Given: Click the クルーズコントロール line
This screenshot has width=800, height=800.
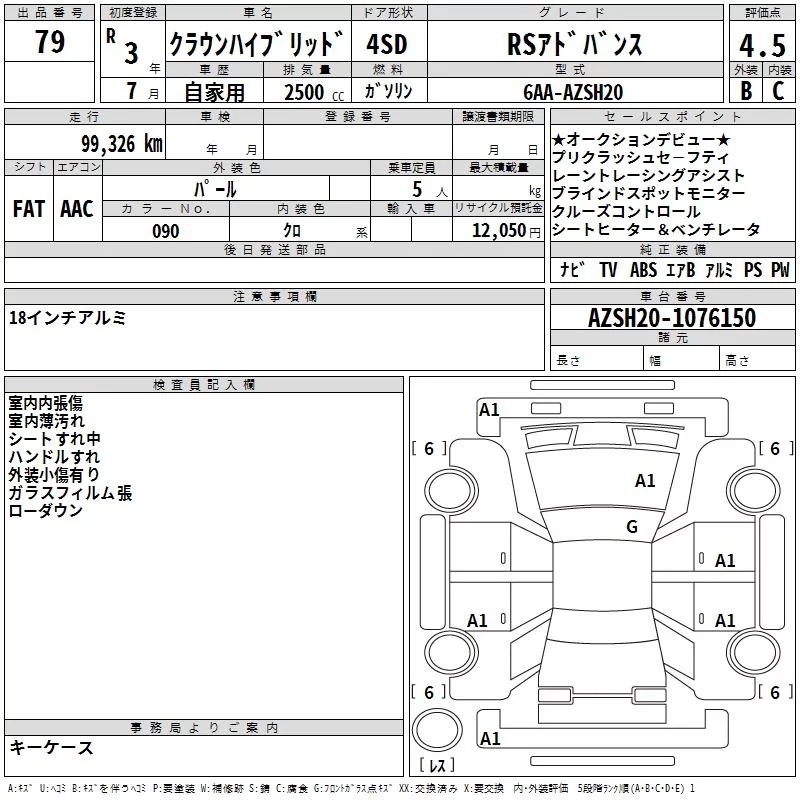Looking at the screenshot, I should pyautogui.click(x=627, y=211).
